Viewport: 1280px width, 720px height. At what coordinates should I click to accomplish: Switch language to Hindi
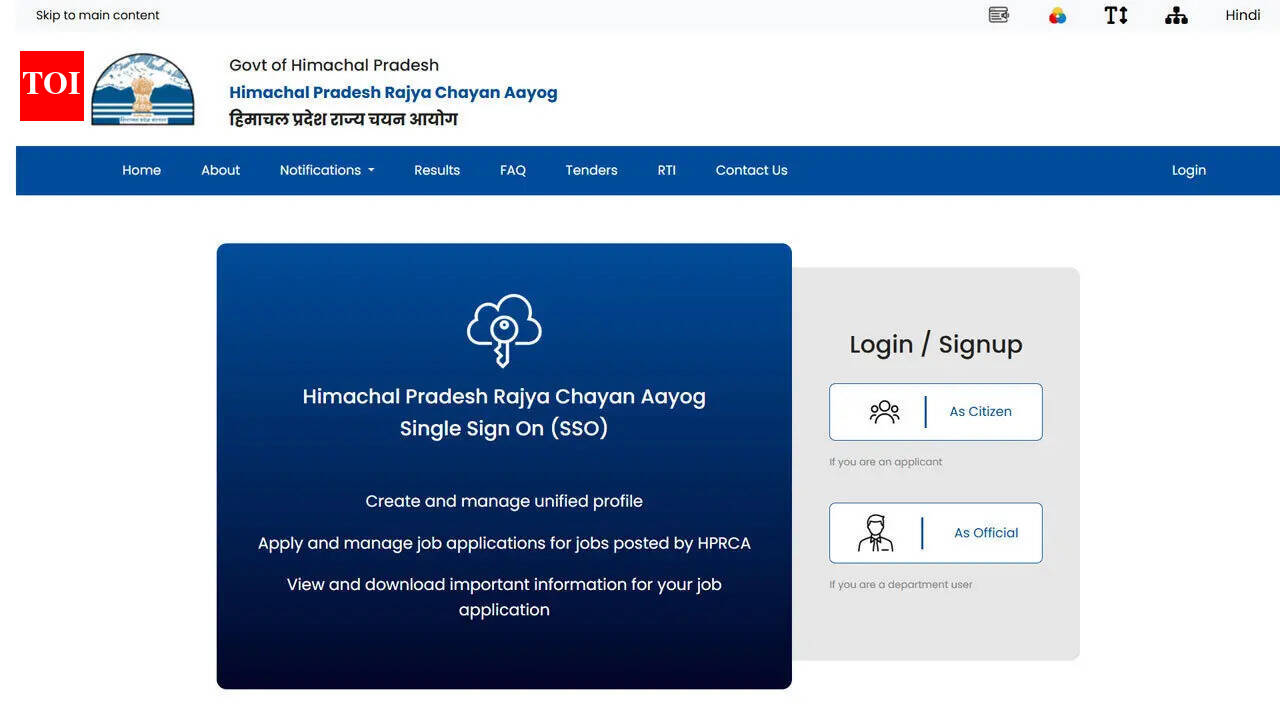pyautogui.click(x=1243, y=15)
